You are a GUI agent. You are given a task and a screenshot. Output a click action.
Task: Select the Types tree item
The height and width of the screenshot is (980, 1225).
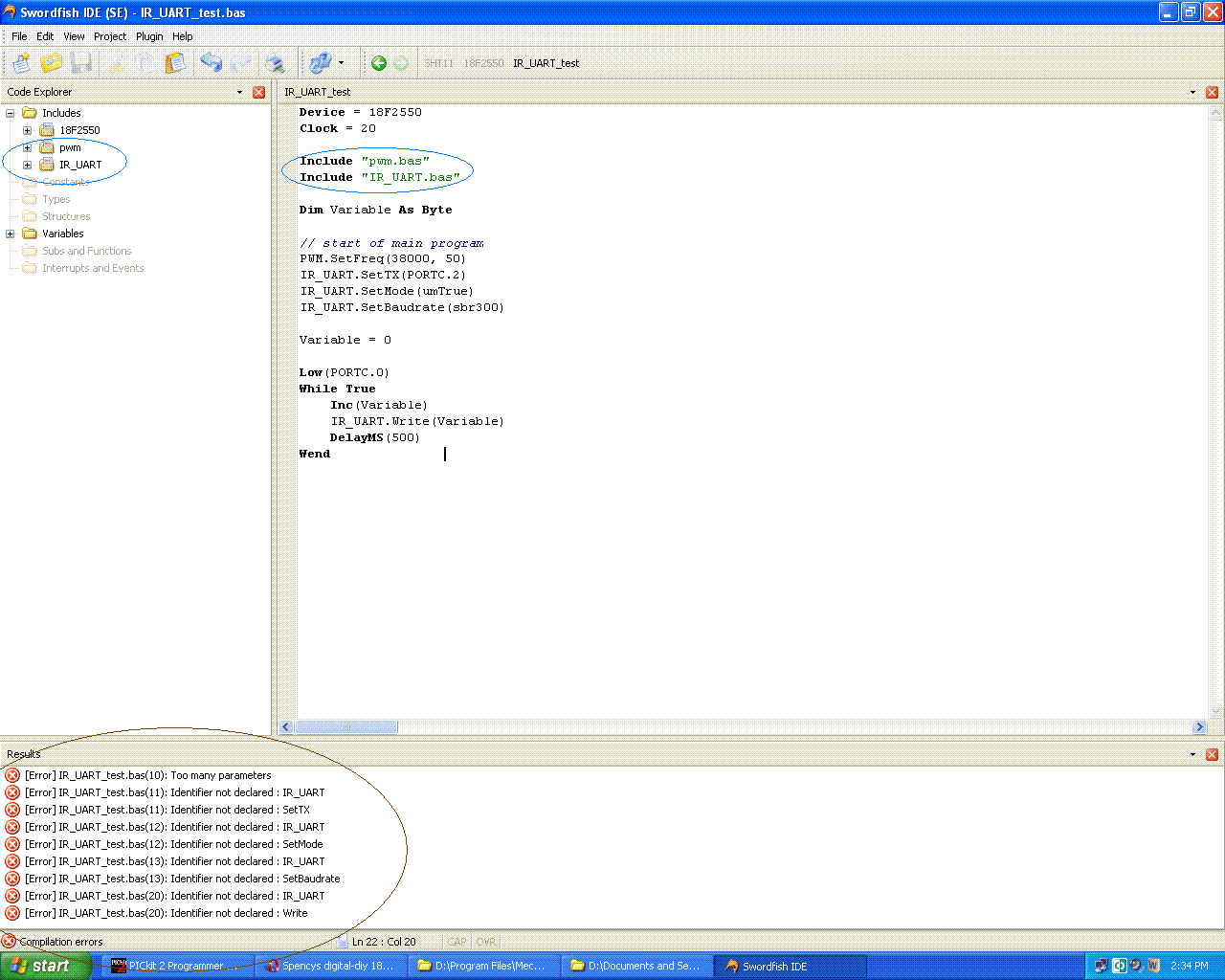coord(56,199)
